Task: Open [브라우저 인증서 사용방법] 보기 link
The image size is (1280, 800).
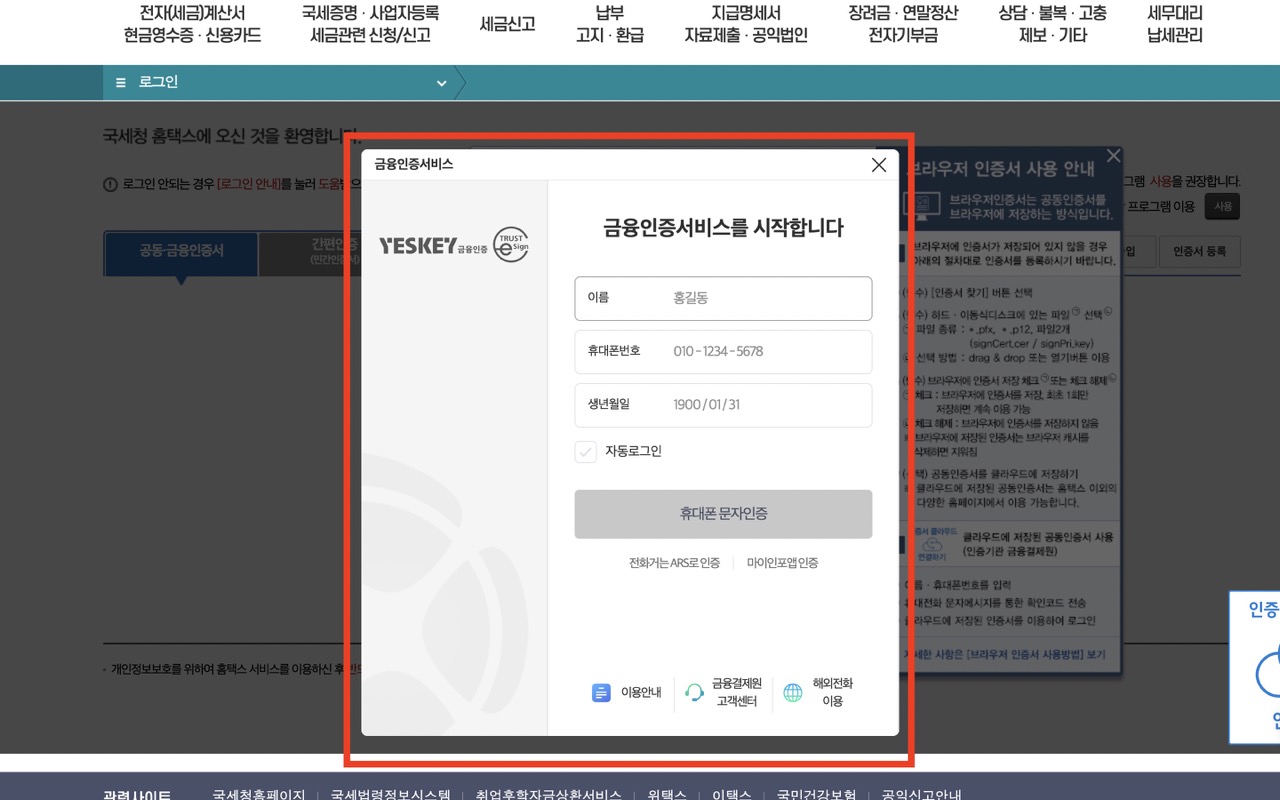Action: (x=1038, y=654)
